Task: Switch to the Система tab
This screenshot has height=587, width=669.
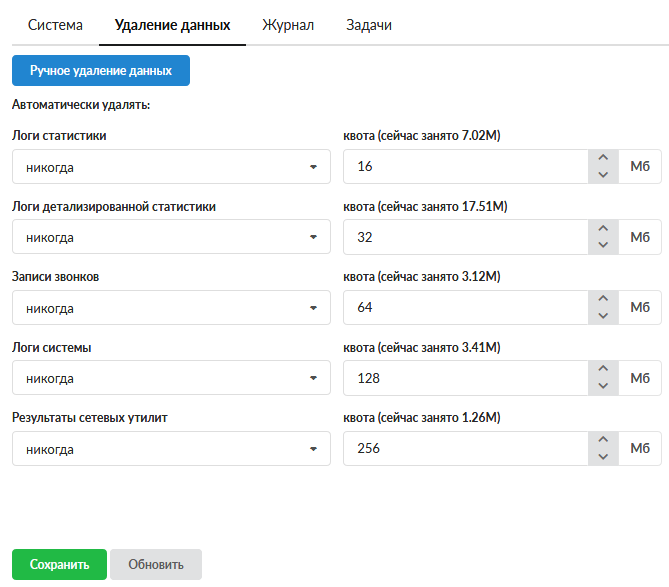Action: click(55, 25)
